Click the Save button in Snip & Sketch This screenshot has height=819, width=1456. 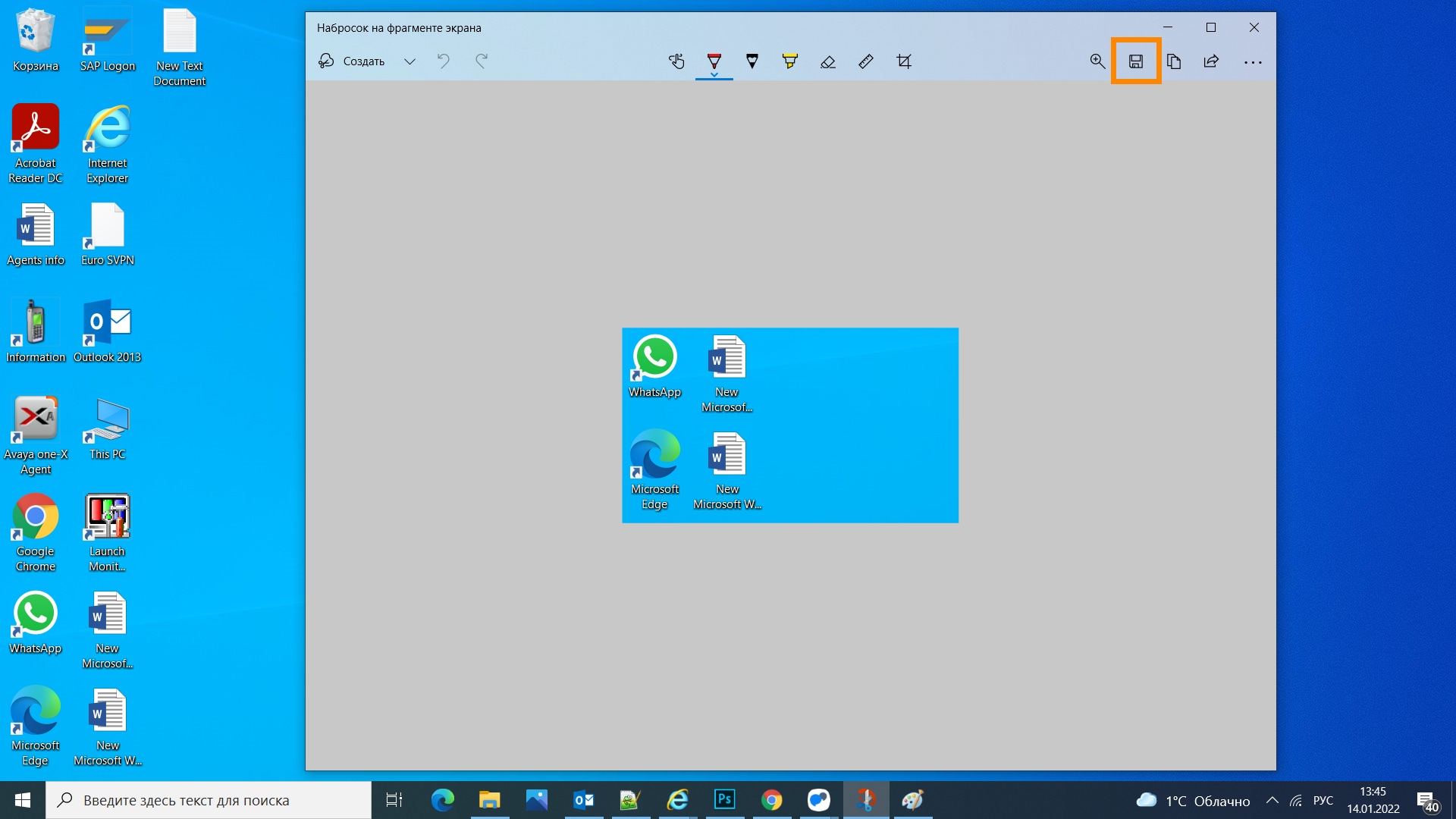[x=1135, y=61]
